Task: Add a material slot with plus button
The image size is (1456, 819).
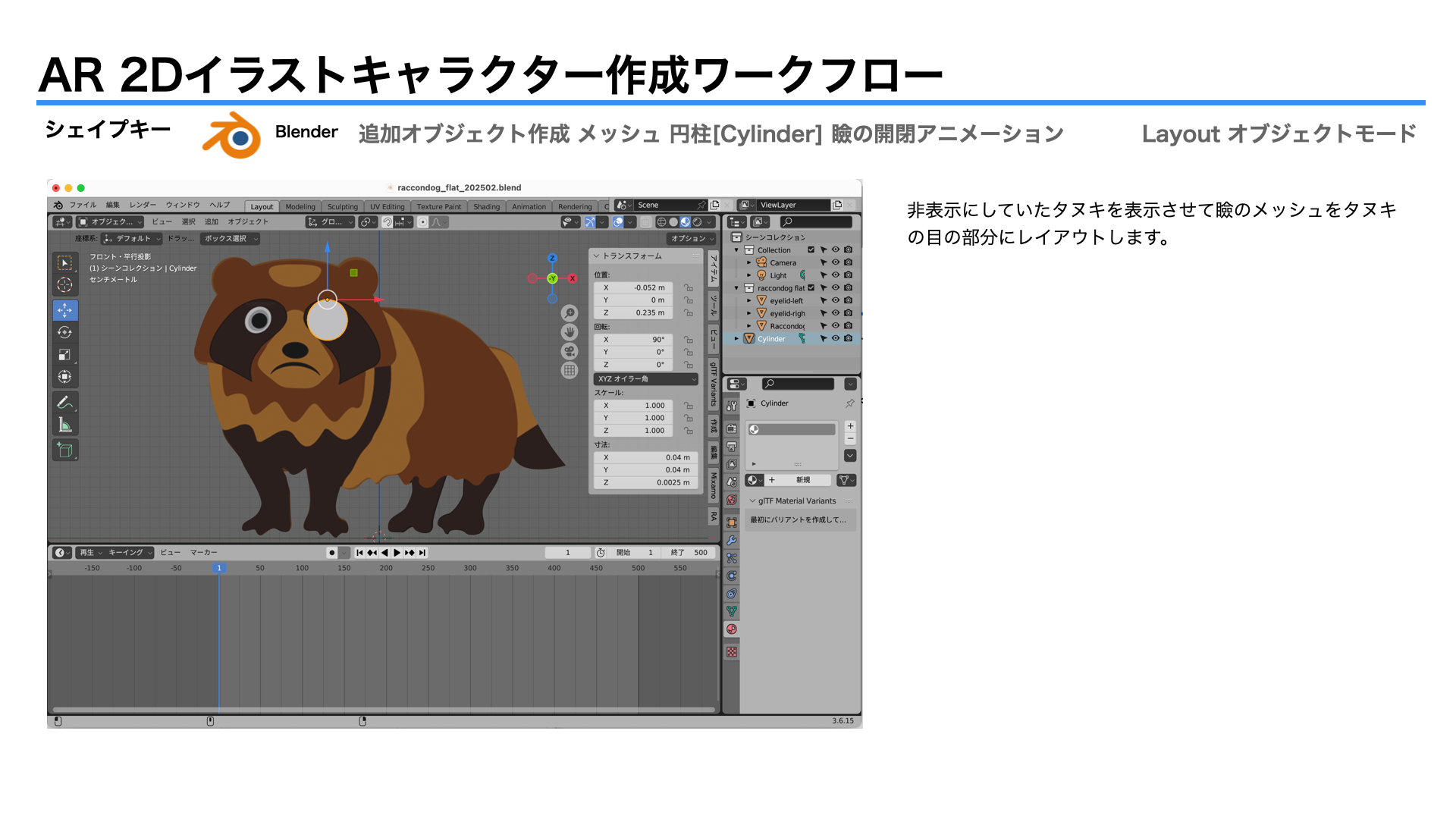Action: 851,426
